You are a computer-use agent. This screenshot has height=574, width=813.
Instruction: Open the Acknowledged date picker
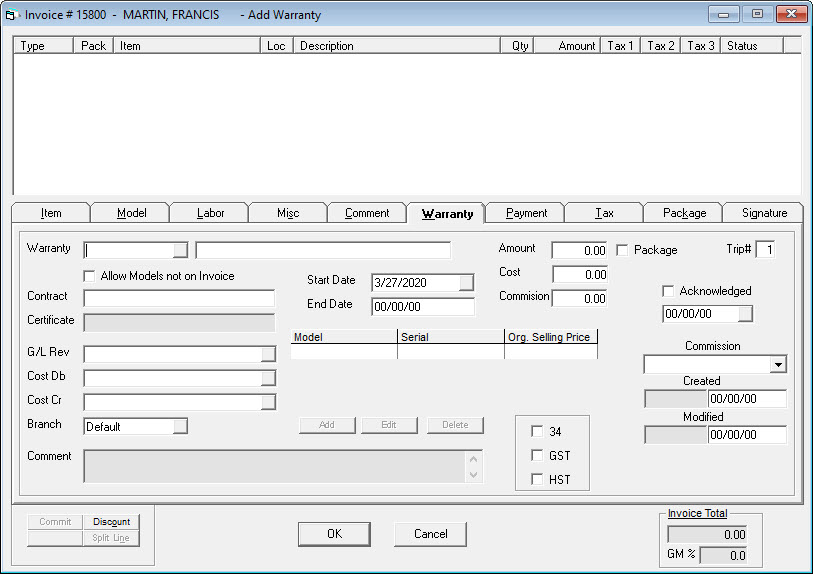(745, 314)
